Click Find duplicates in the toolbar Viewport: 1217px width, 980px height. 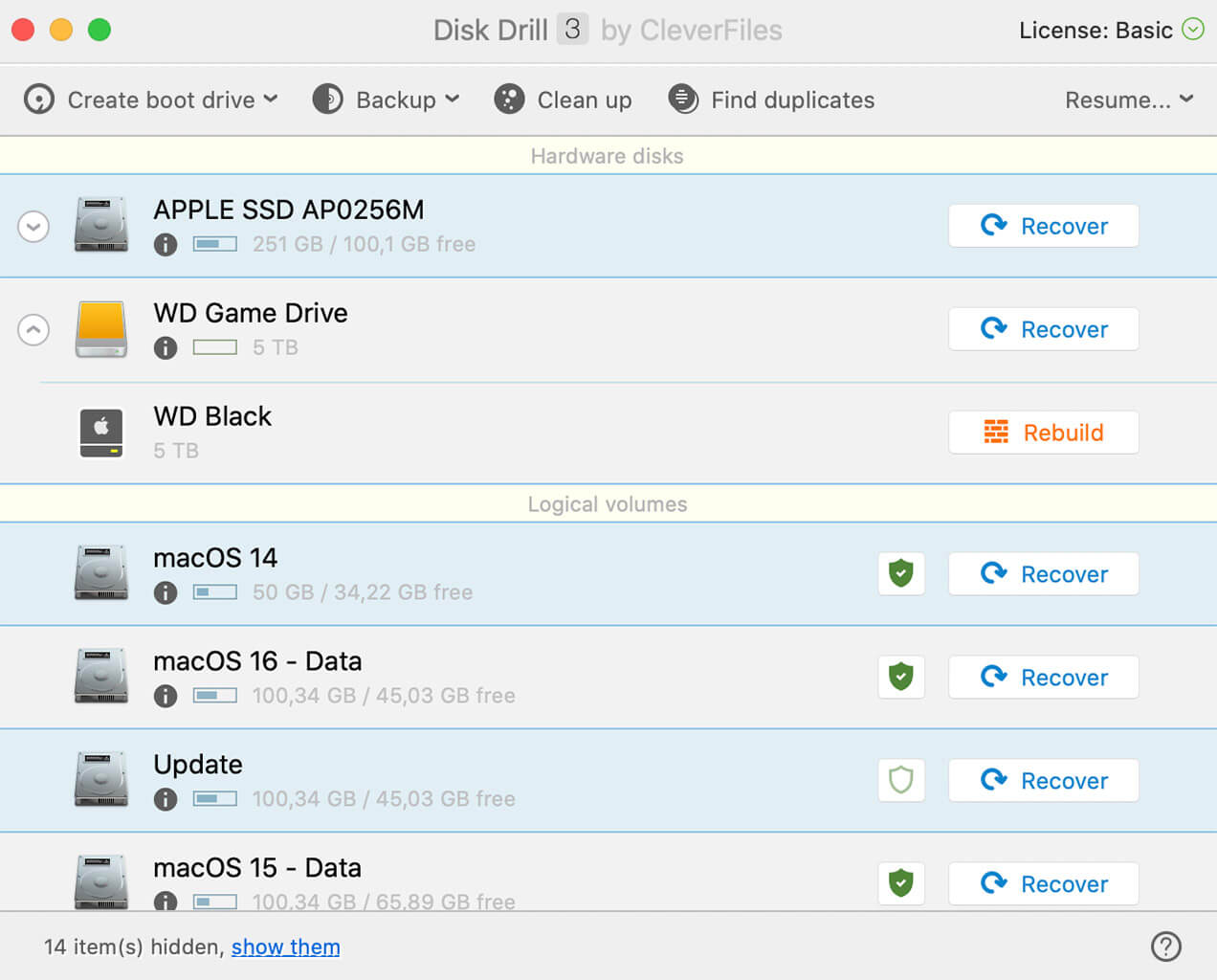(x=771, y=100)
